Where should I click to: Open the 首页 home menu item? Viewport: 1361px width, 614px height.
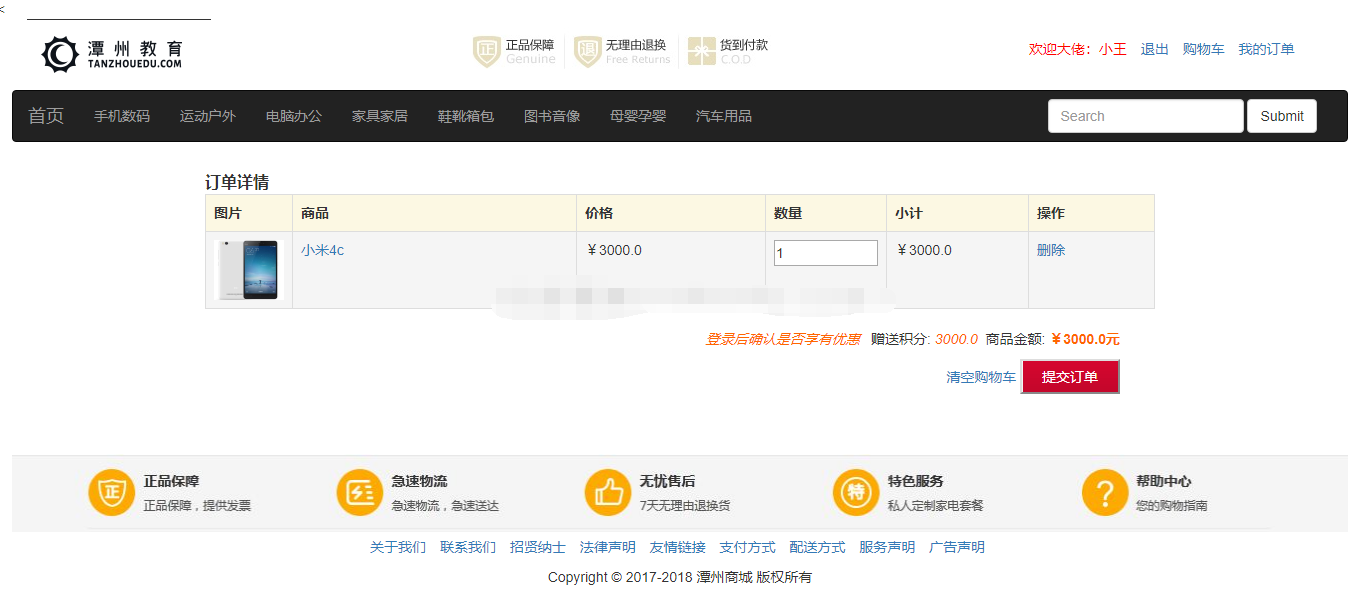pos(46,116)
